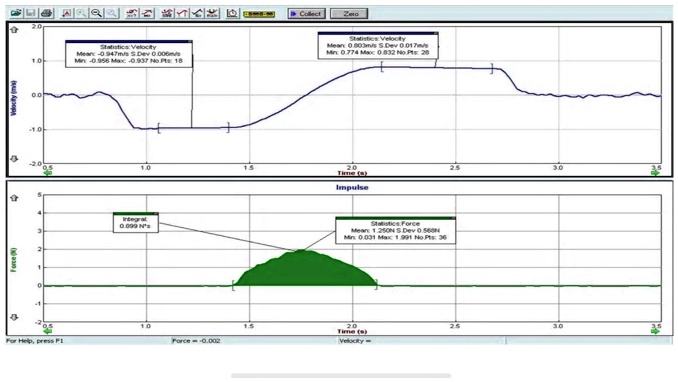678x382 pixels.
Task: Select the Mean 0.803m/s statistics text
Action: tap(377, 45)
